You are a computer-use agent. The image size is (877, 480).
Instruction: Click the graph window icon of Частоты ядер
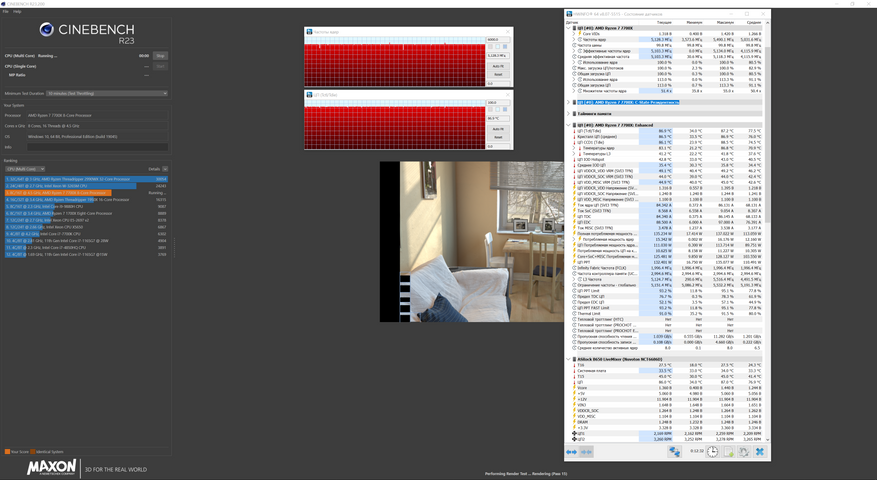tap(309, 32)
